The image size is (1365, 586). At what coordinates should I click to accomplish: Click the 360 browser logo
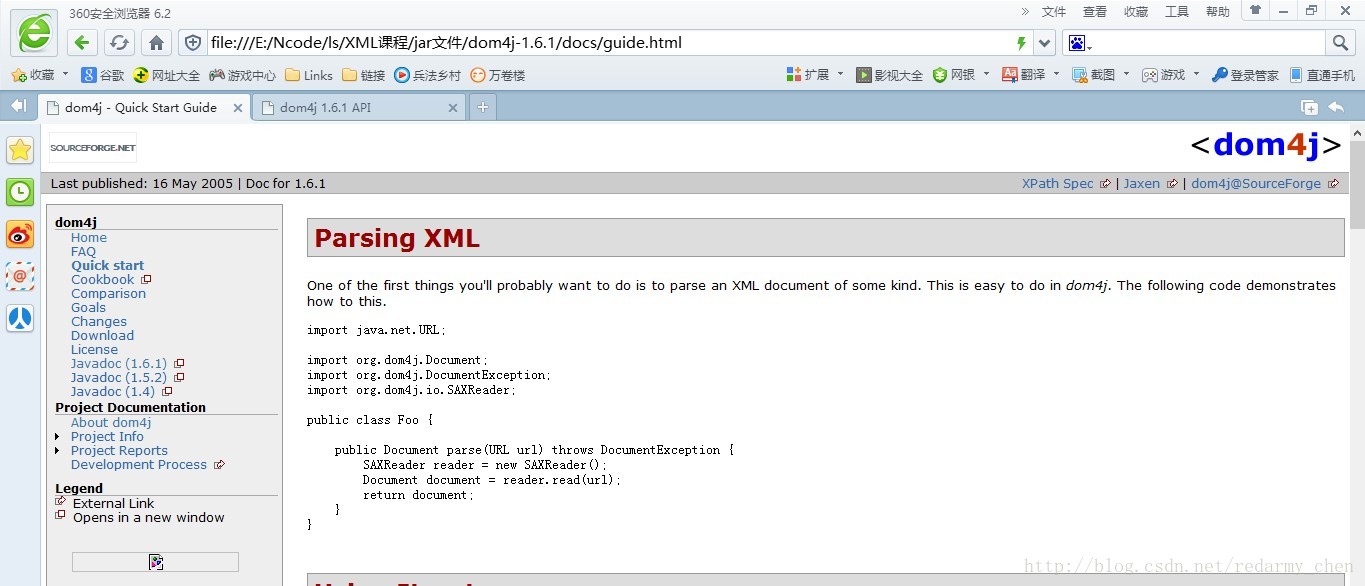[34, 33]
